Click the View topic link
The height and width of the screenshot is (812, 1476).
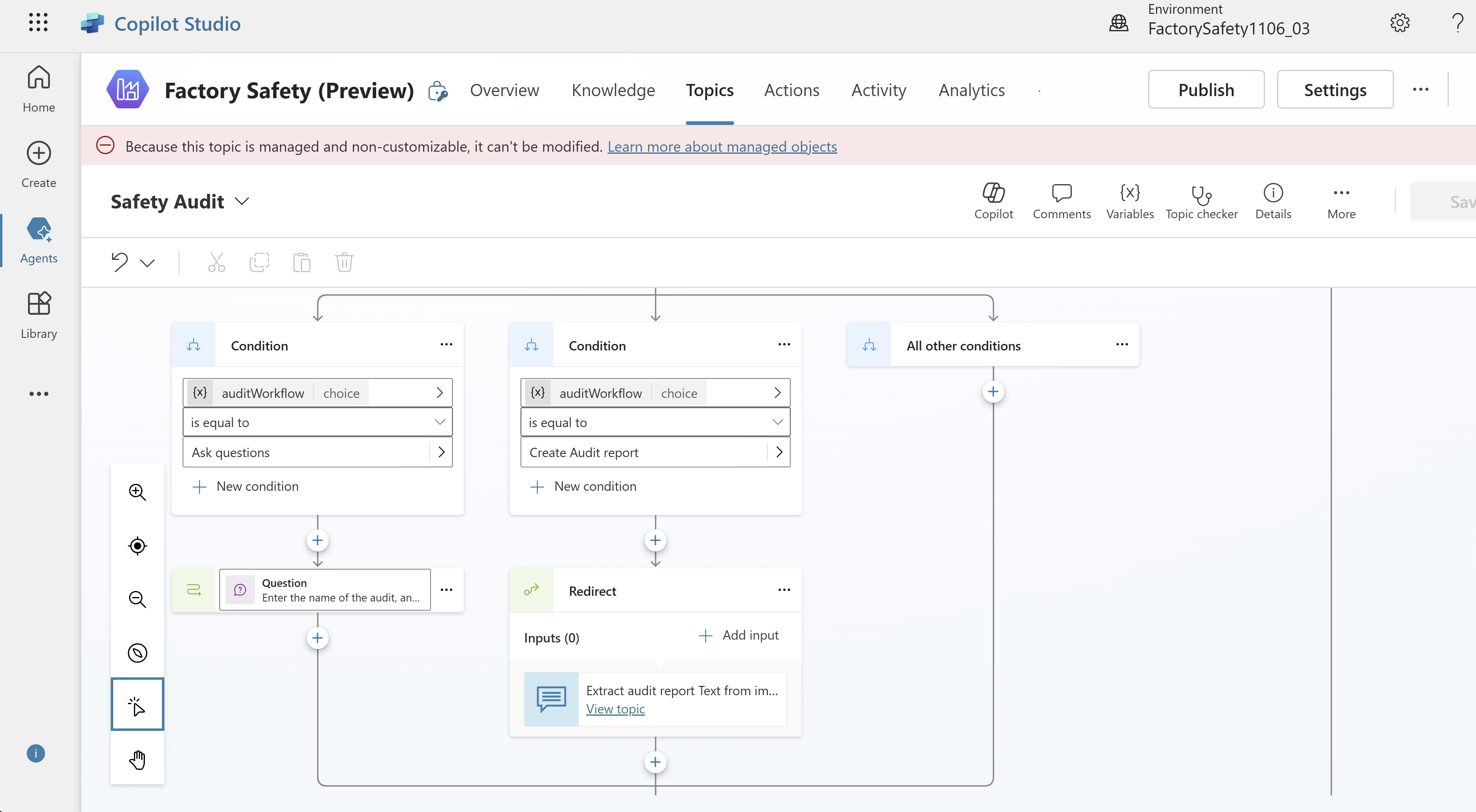615,709
